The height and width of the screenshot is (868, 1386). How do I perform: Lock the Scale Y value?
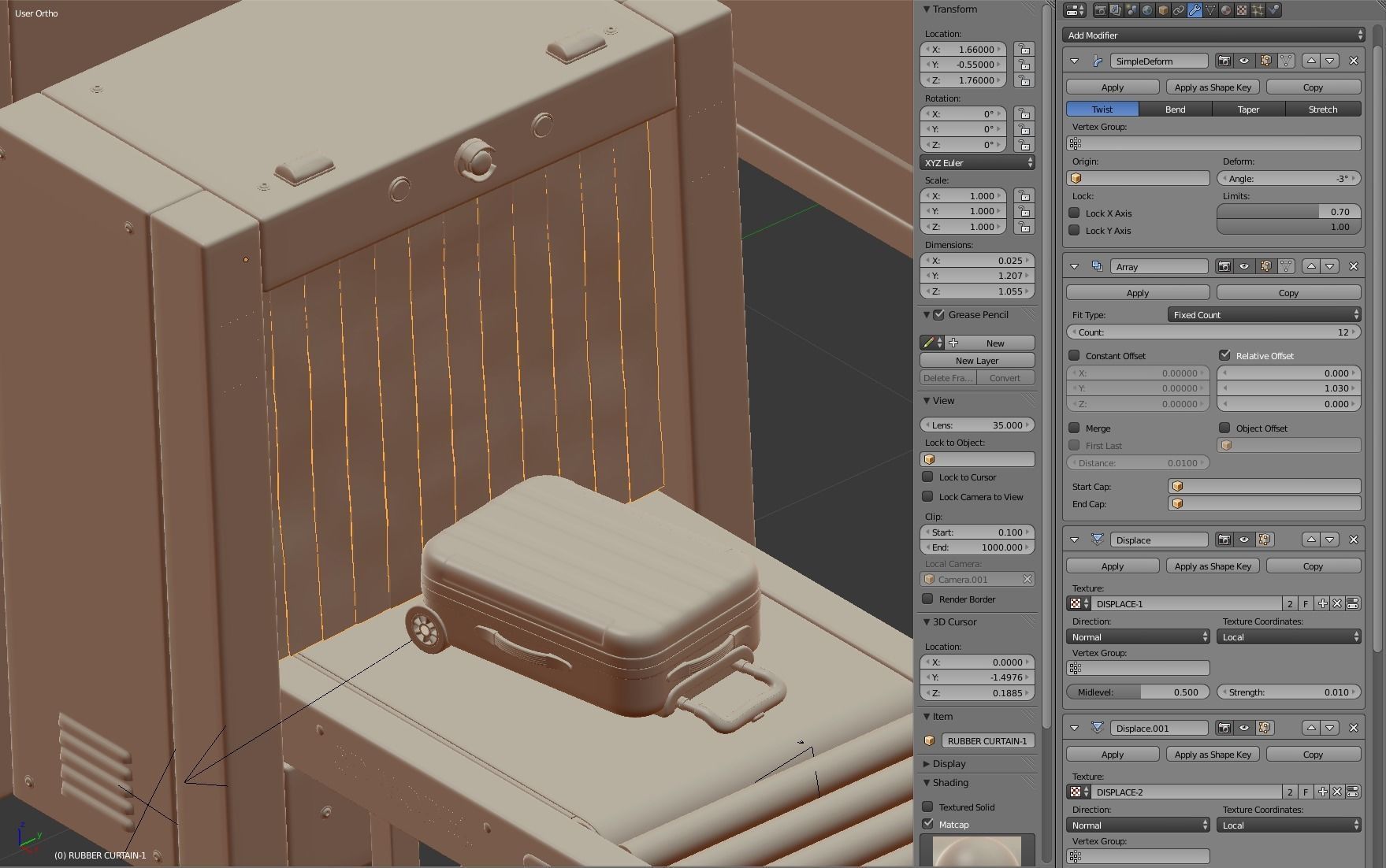tap(1024, 211)
